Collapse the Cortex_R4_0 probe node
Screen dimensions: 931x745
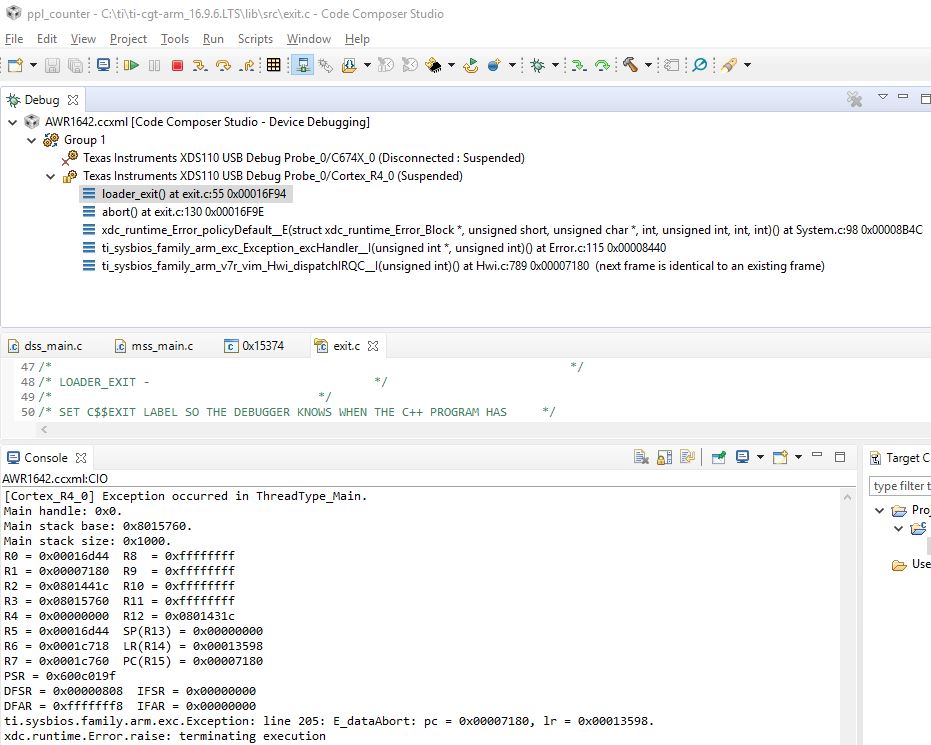[50, 176]
